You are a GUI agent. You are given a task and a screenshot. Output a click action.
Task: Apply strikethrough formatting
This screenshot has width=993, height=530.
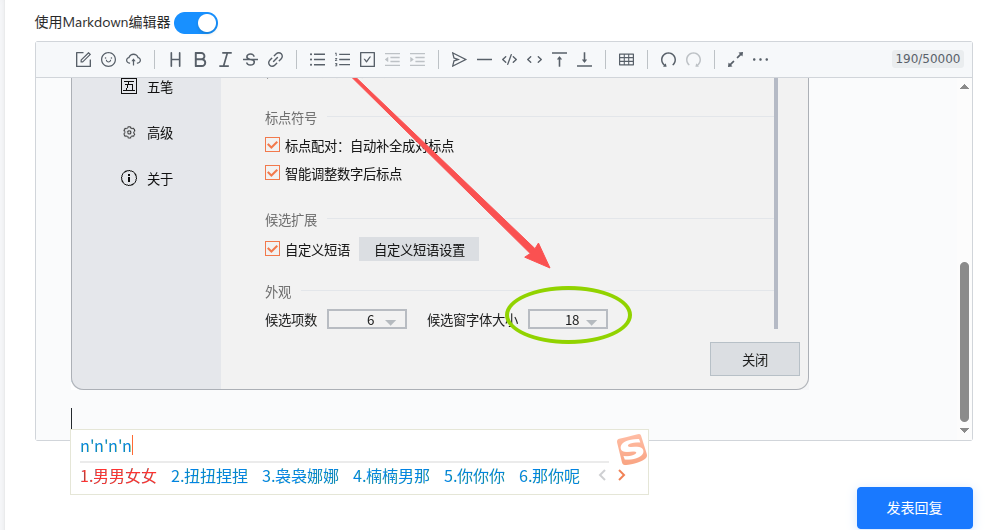(x=250, y=60)
